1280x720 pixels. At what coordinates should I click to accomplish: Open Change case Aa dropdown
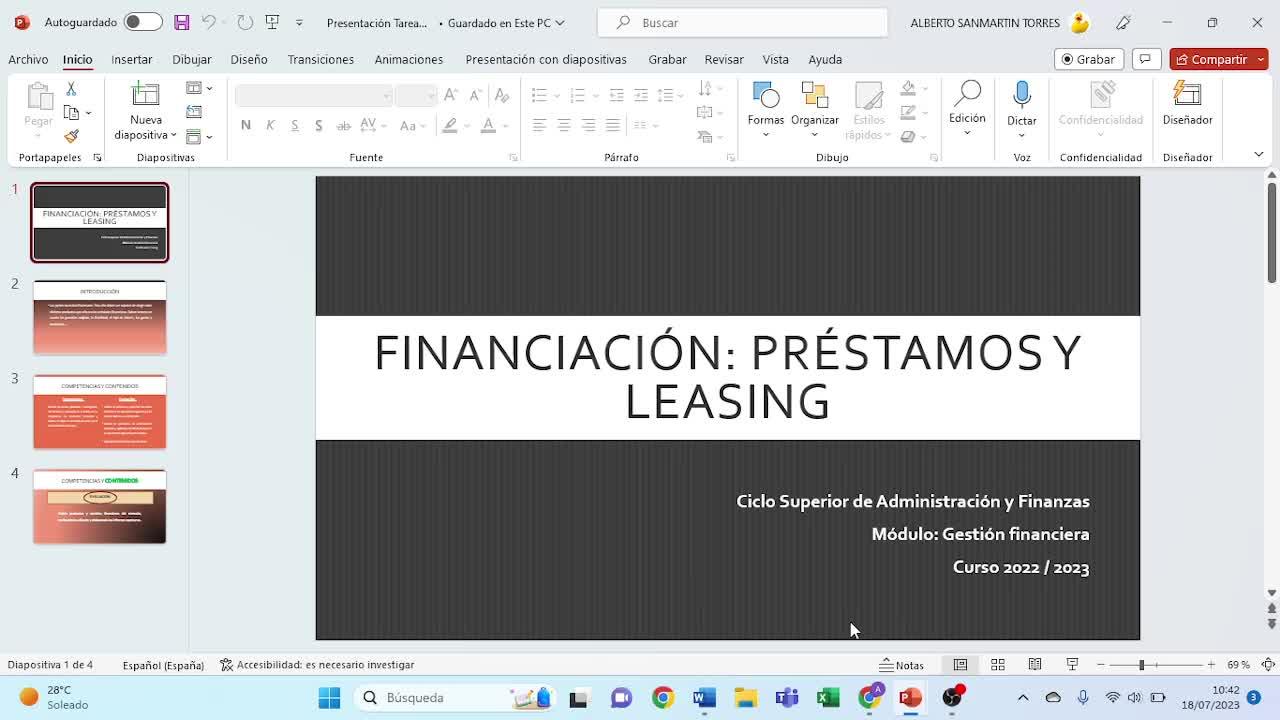point(412,125)
